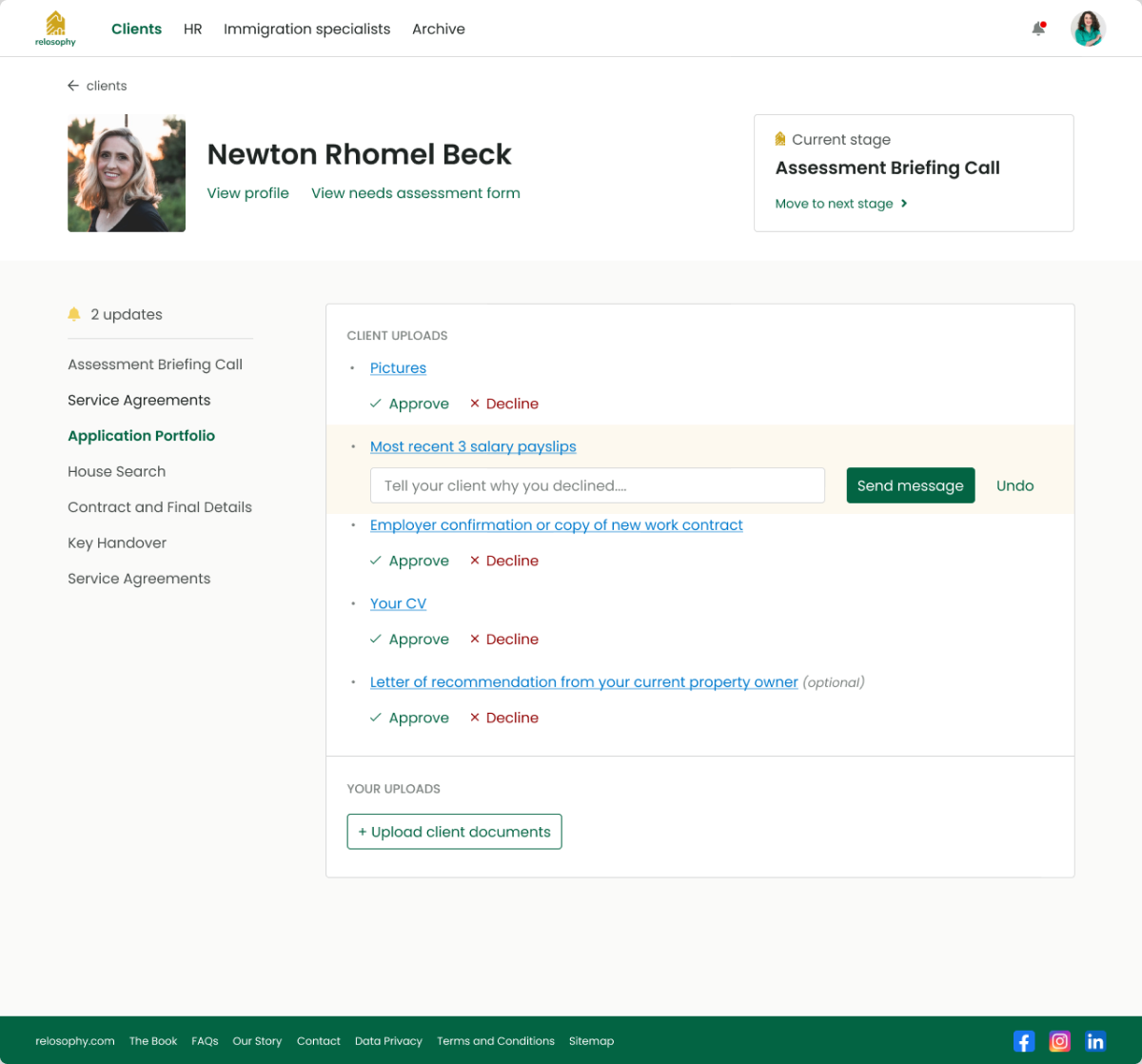Select House Search in sidebar

(116, 471)
